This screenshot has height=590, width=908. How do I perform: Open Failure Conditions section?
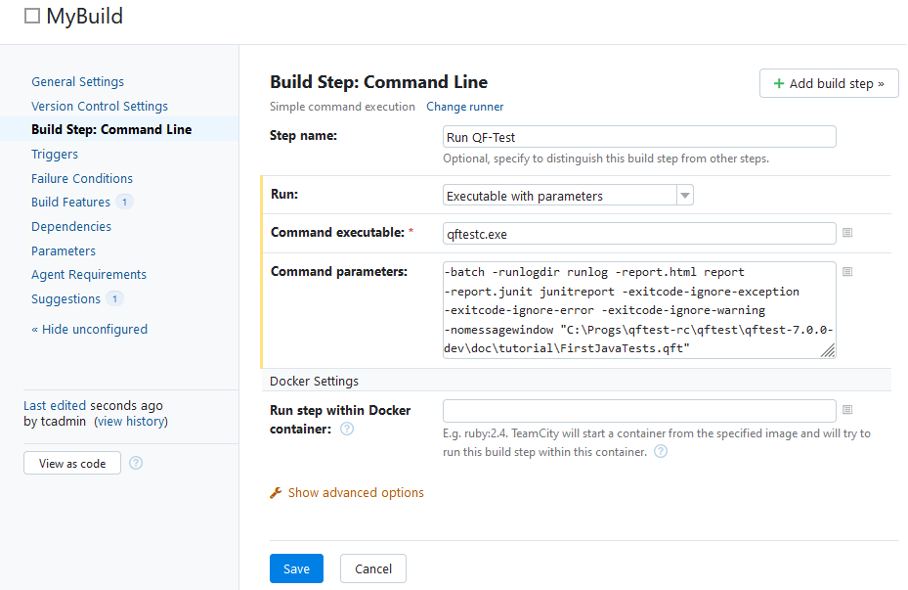(82, 178)
